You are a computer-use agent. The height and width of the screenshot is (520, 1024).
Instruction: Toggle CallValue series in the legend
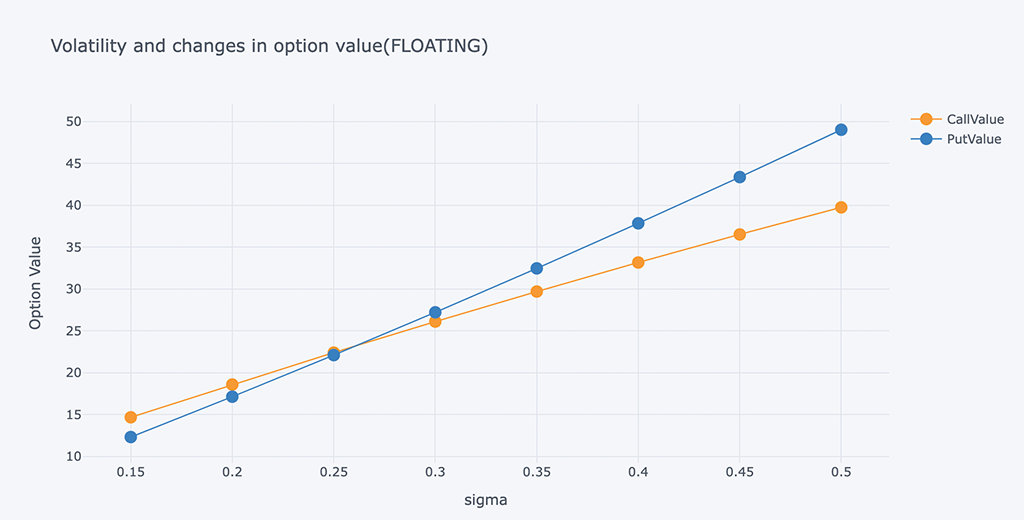[974, 120]
